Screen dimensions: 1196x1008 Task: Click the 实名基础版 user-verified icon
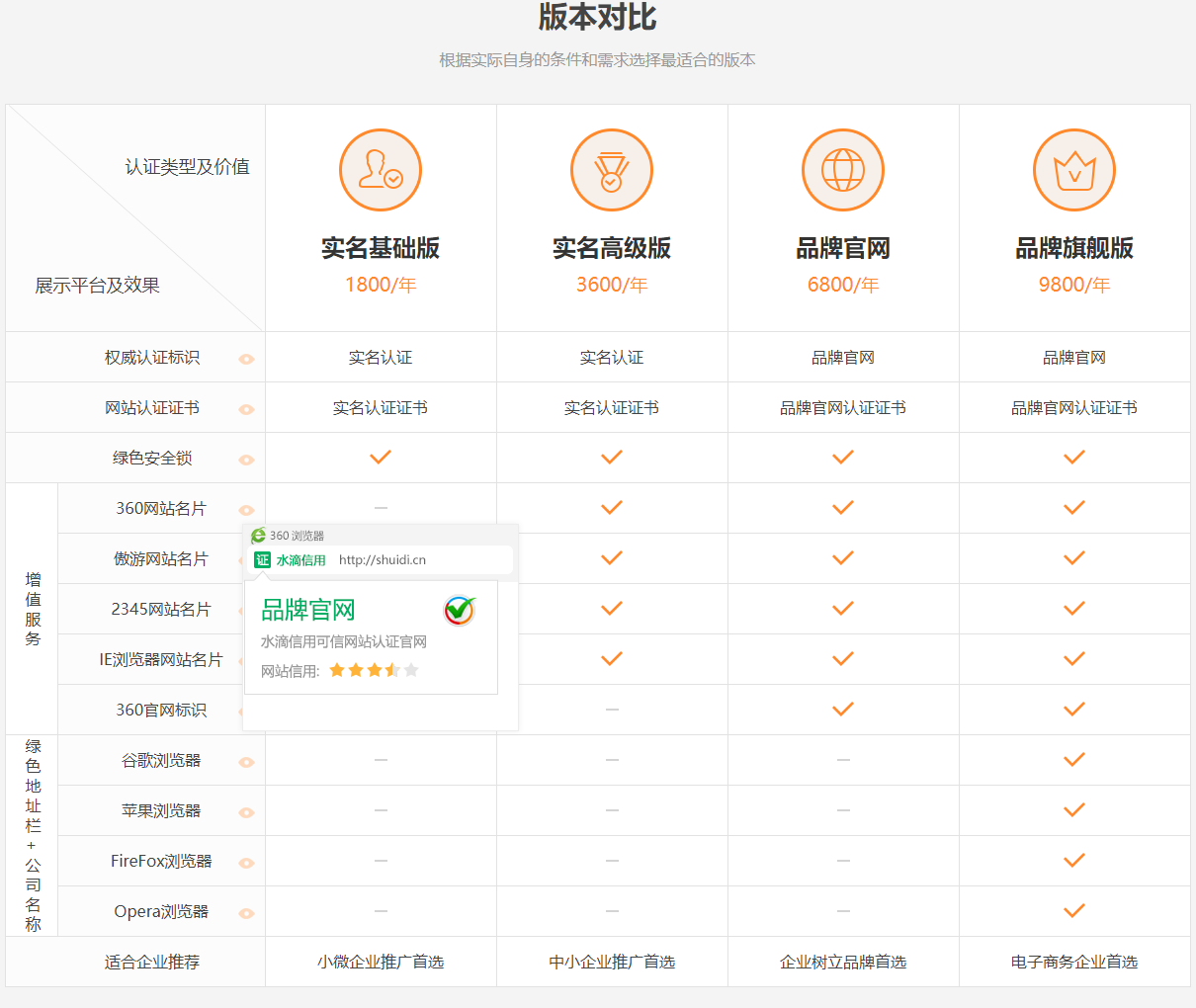pyautogui.click(x=381, y=170)
